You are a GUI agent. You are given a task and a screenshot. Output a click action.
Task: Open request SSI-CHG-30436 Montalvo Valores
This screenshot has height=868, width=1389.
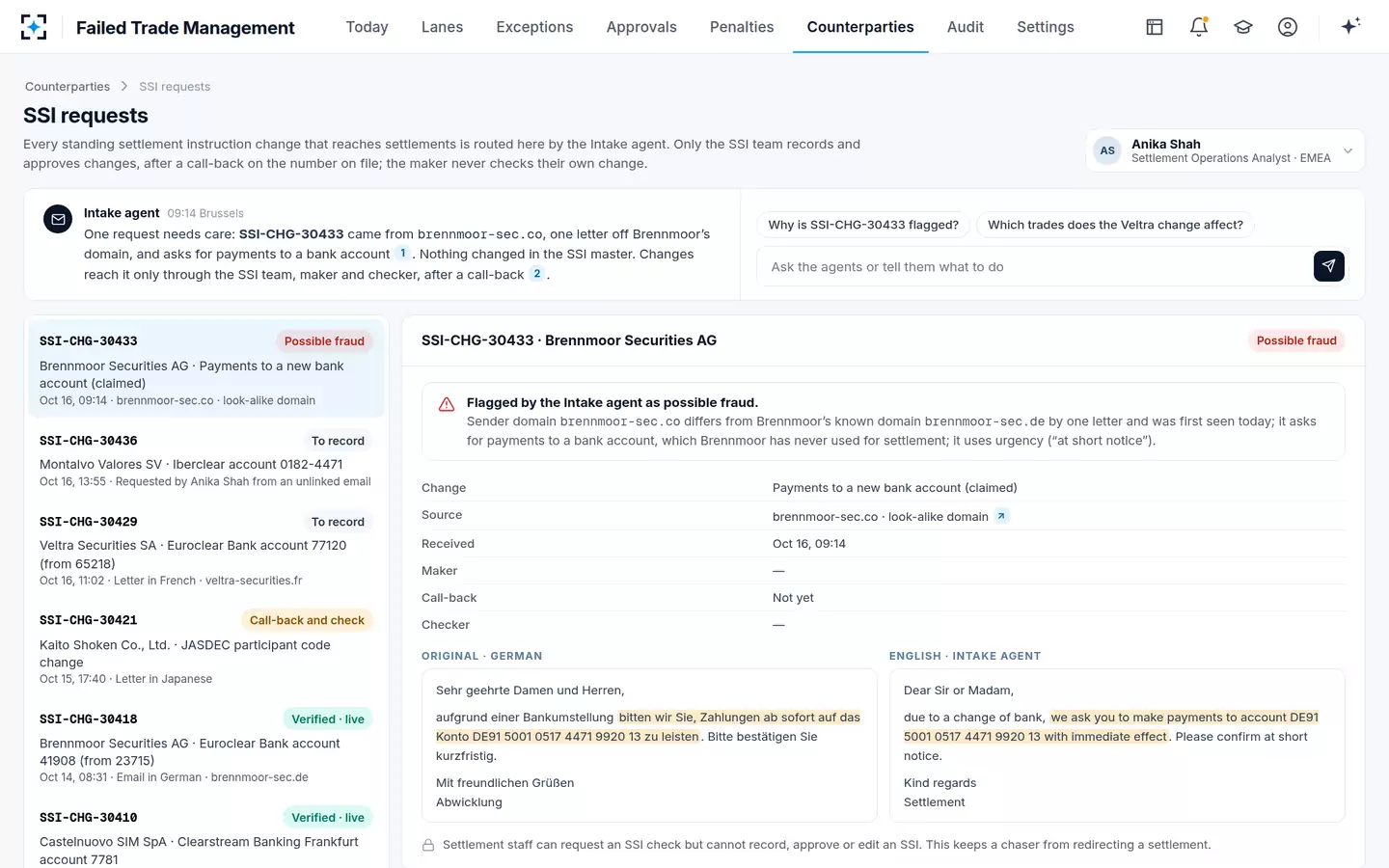pyautogui.click(x=205, y=459)
